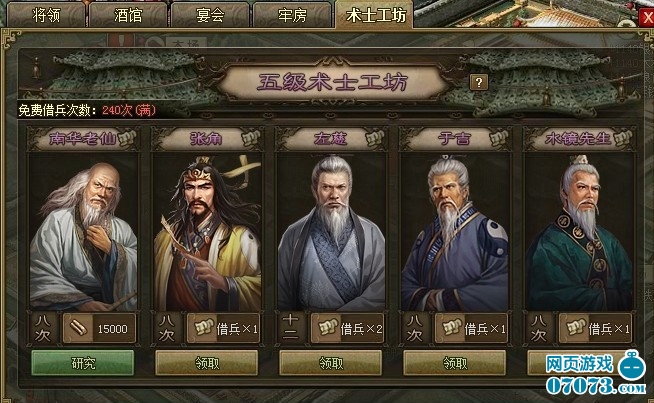Click the scroll icon next to 南华老仙

click(x=128, y=138)
